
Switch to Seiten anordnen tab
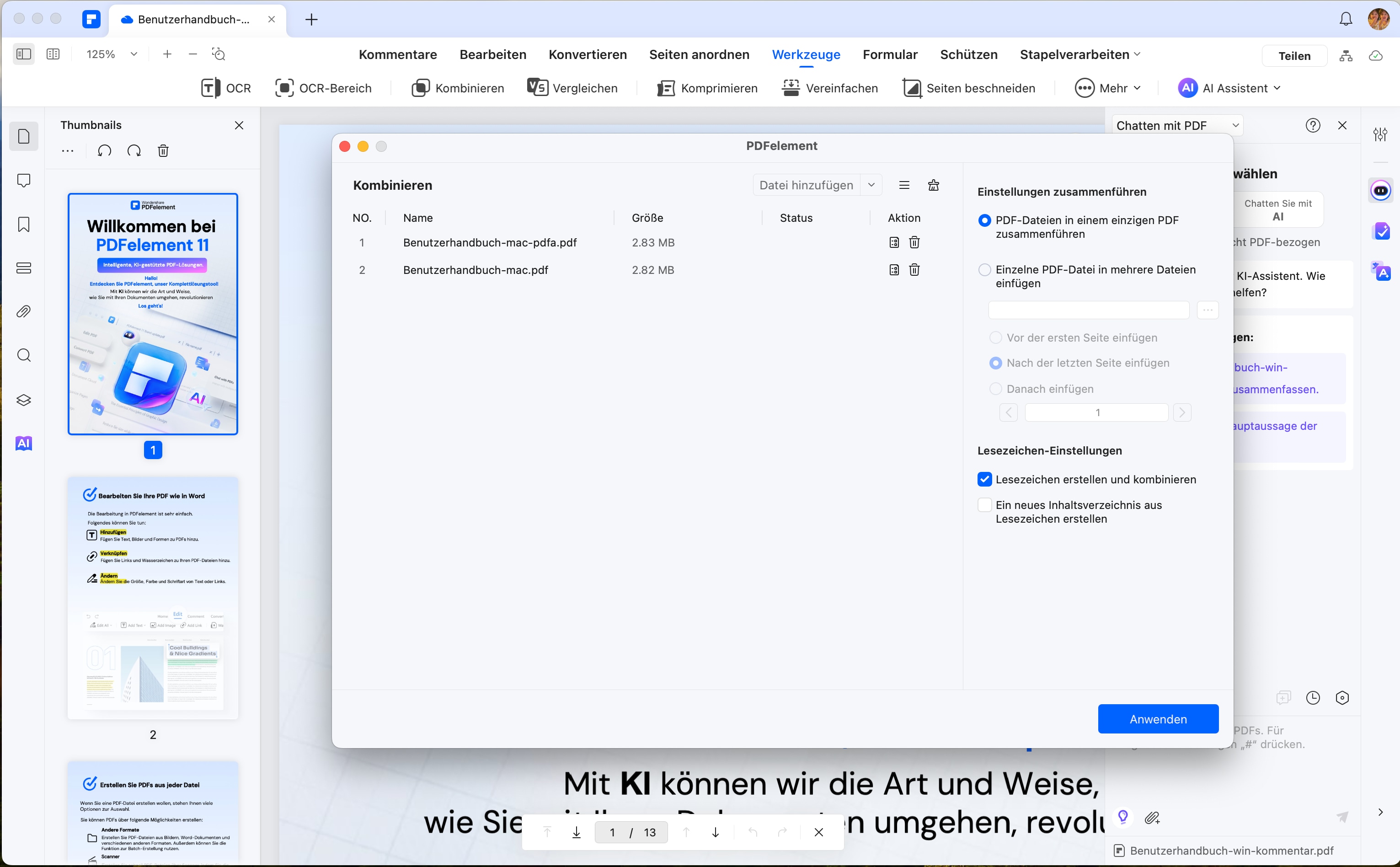[700, 54]
